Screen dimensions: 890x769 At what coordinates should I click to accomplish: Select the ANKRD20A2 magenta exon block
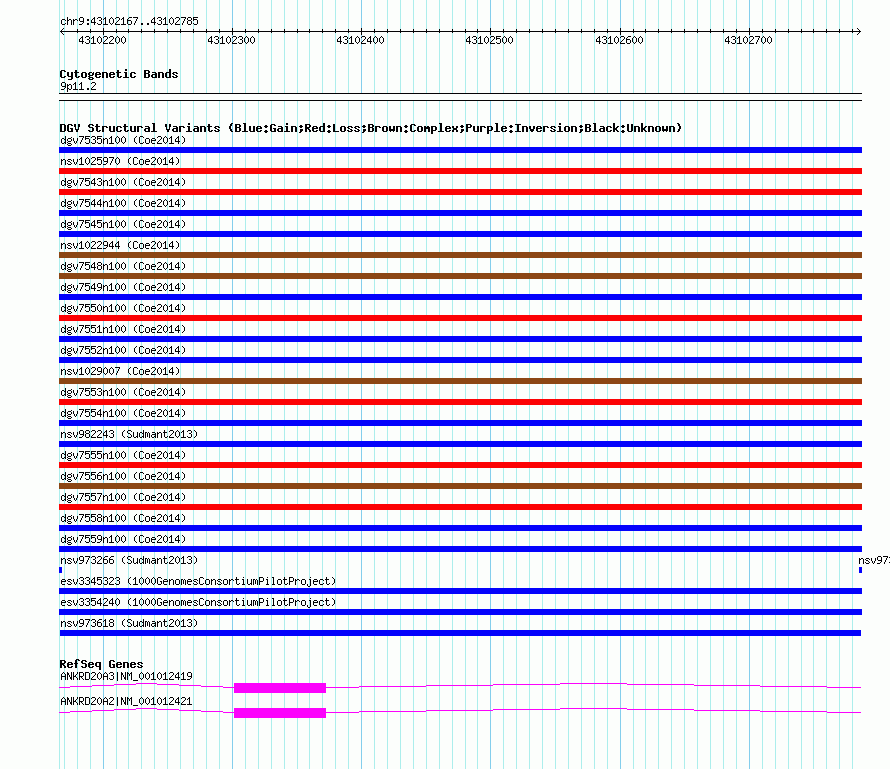(280, 713)
